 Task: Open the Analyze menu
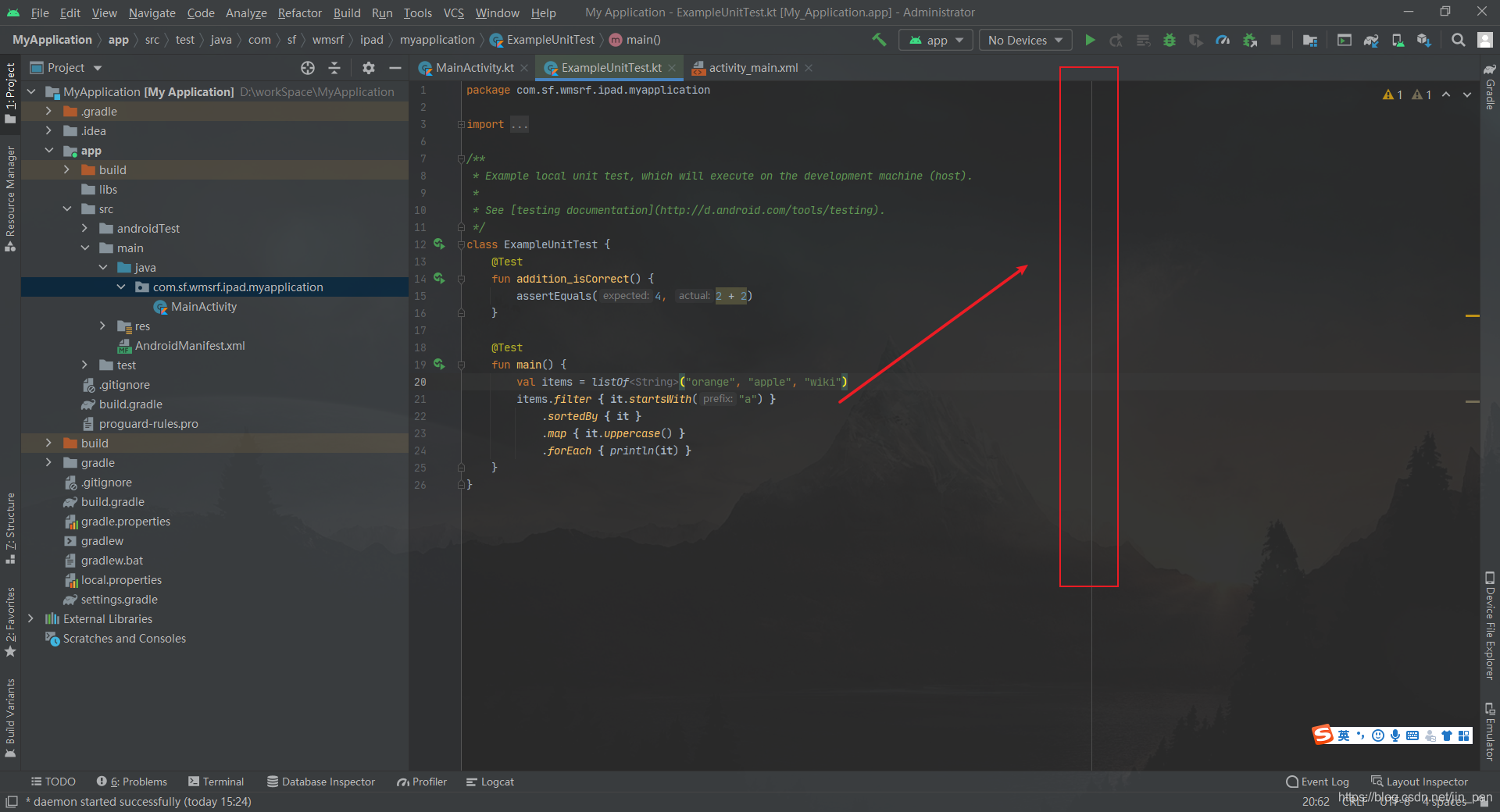(246, 12)
